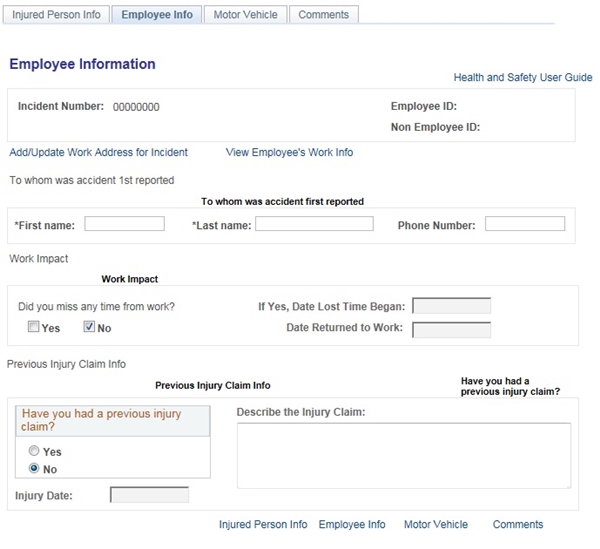Click the Employee Info tab

pos(157,15)
